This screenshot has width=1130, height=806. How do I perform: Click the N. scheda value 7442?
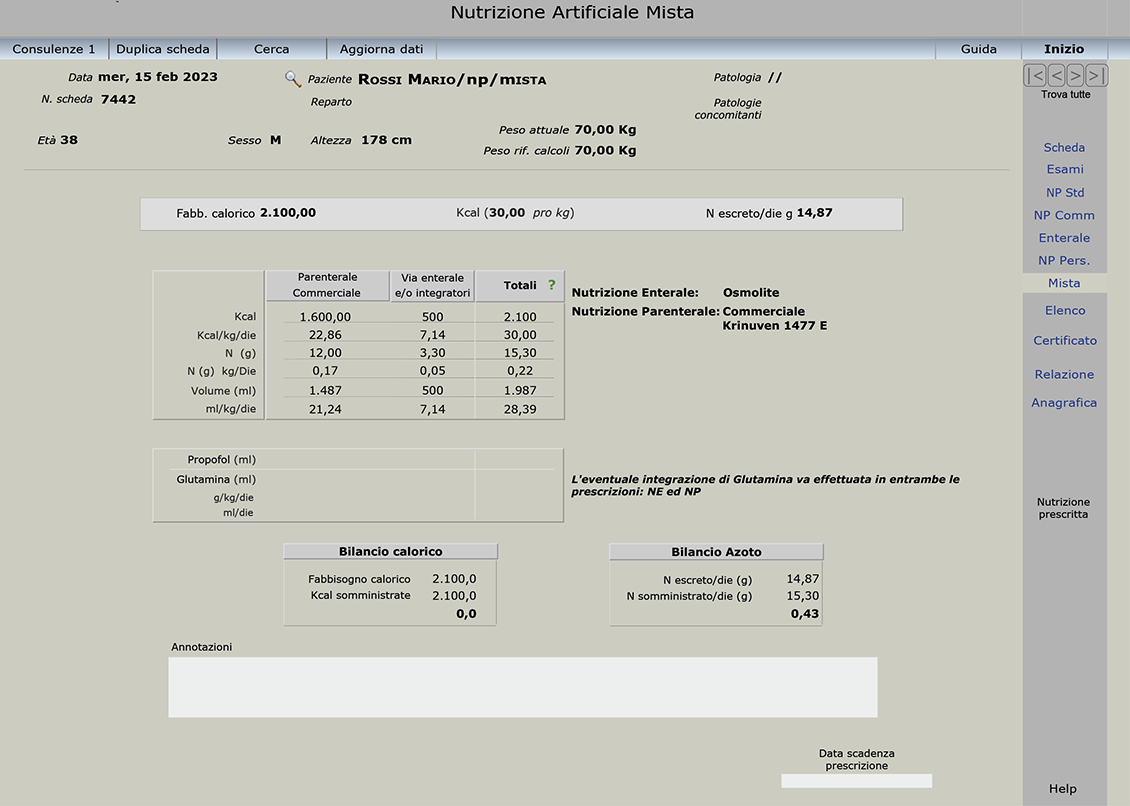click(x=118, y=99)
